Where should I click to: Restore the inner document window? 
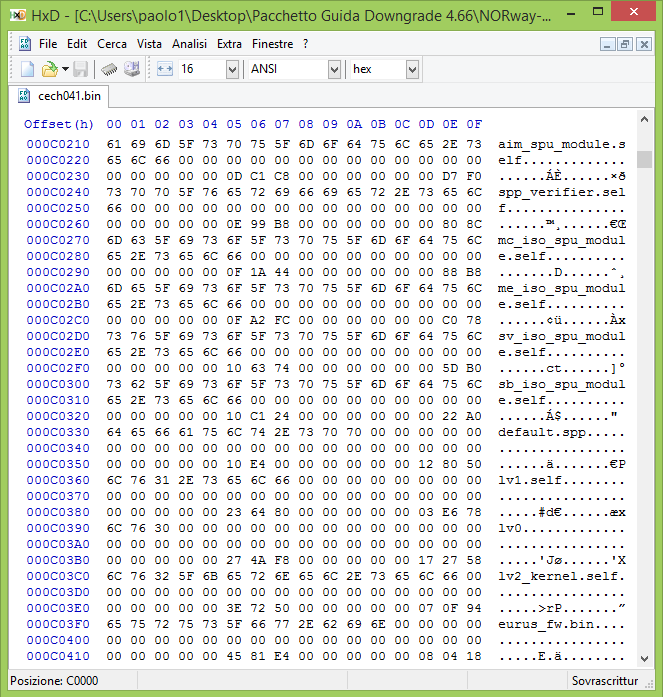pos(624,44)
